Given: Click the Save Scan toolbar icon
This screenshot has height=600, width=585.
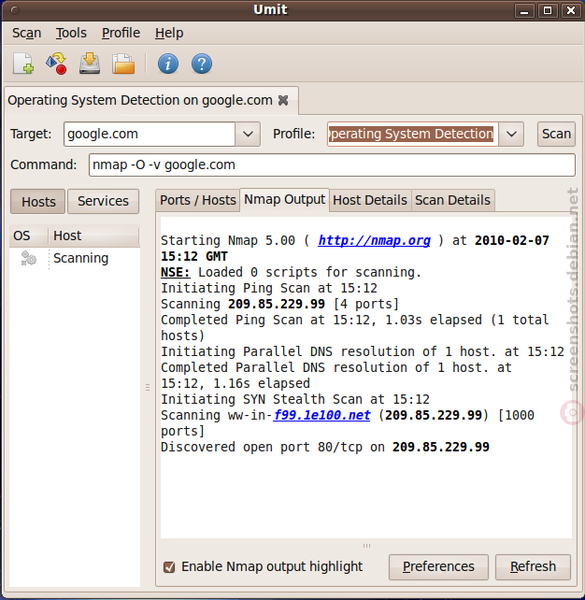Looking at the screenshot, I should point(90,64).
